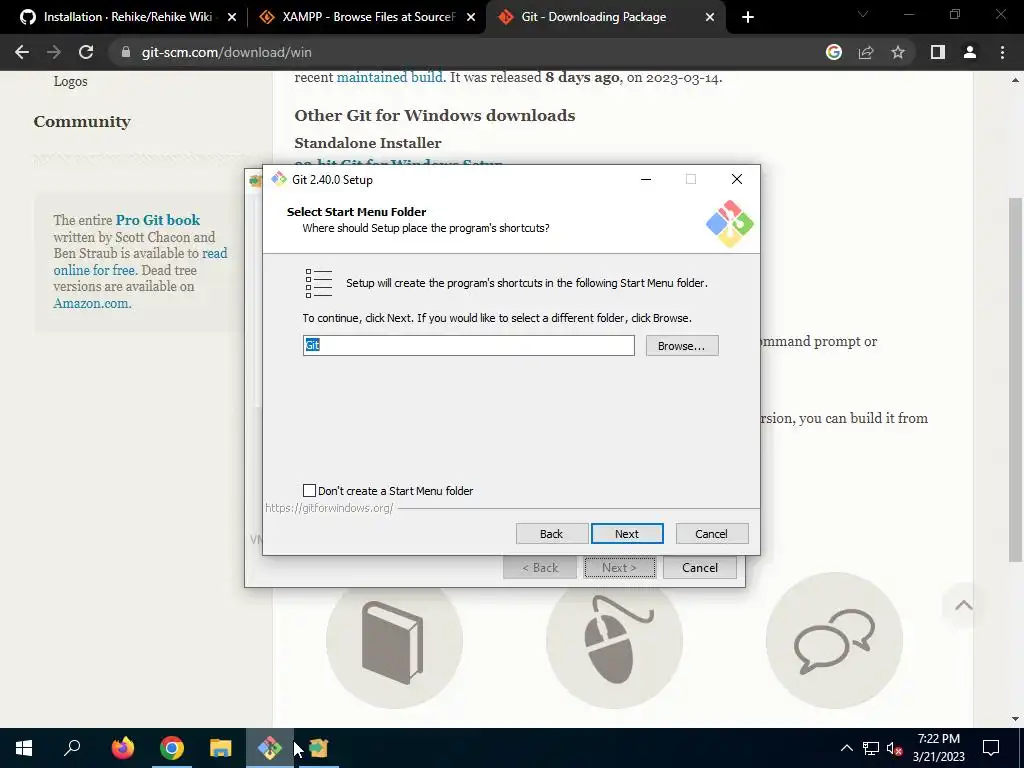Bookmark this page with star icon

[x=898, y=52]
